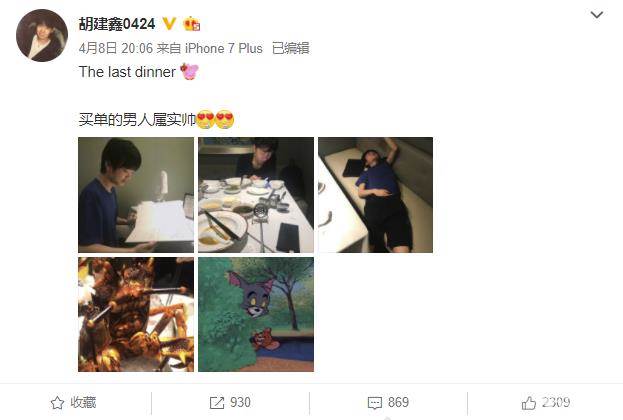The height and width of the screenshot is (420, 623).
Task: Click the 已编辑 edited label
Action: pos(290,48)
